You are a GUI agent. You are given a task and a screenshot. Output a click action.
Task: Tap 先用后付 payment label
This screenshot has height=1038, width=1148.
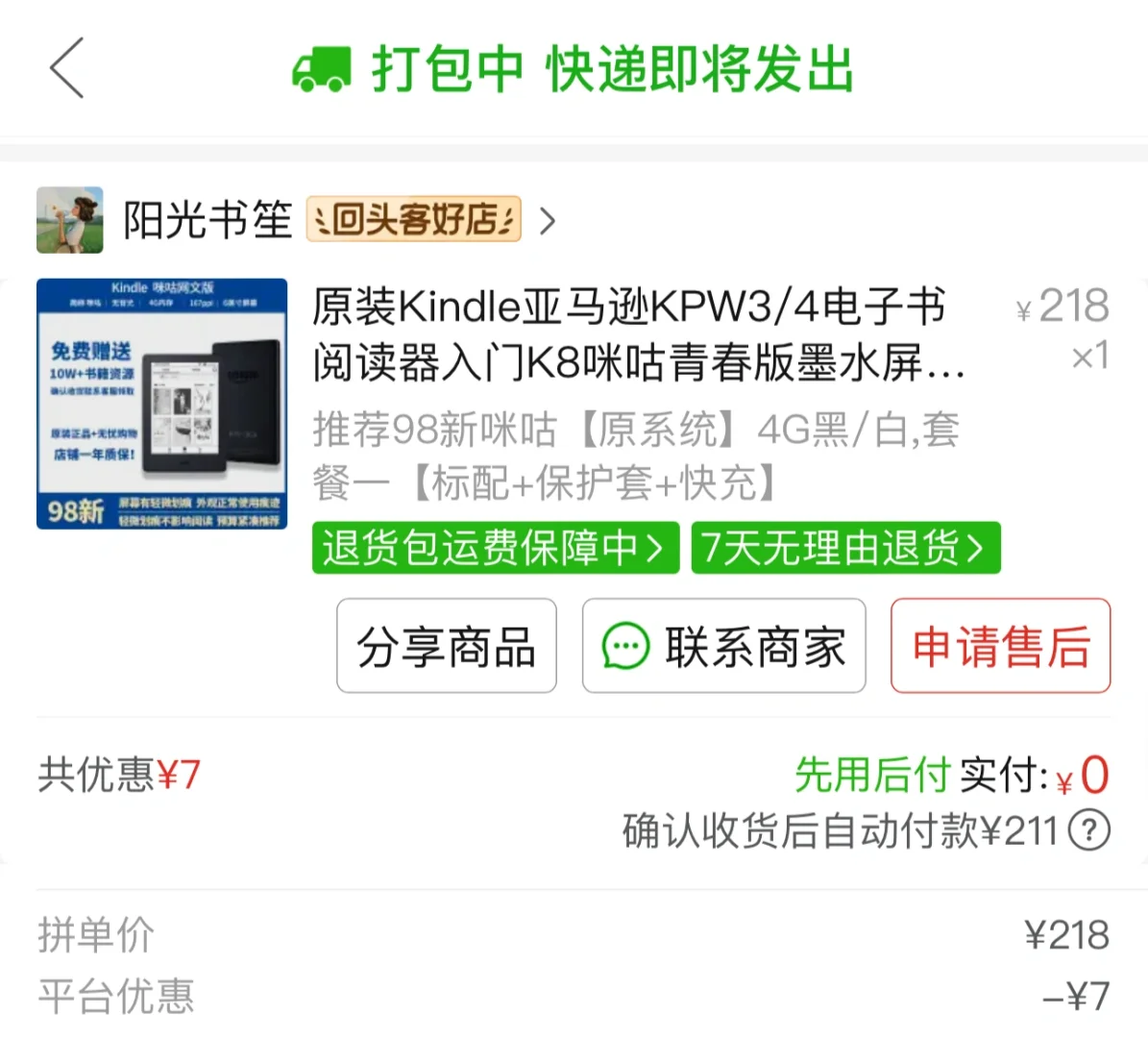tap(872, 775)
